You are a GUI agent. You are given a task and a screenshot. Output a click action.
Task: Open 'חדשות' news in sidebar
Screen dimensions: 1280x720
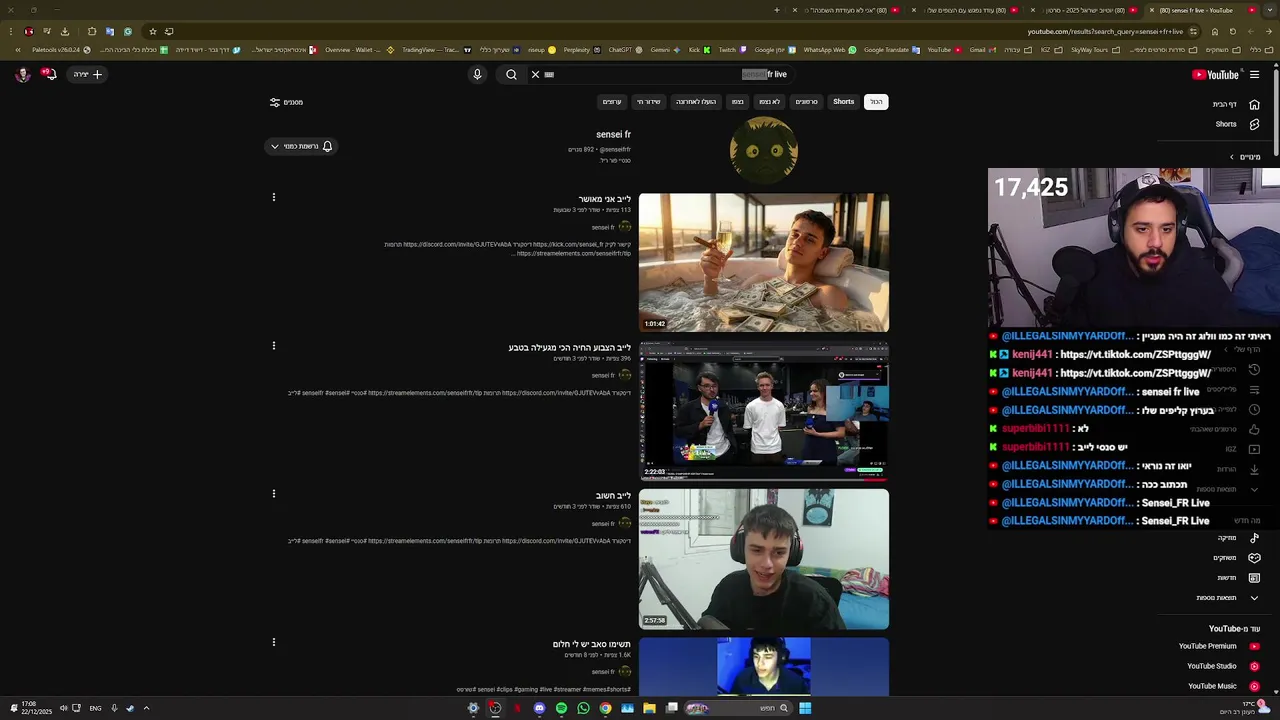click(1236, 578)
